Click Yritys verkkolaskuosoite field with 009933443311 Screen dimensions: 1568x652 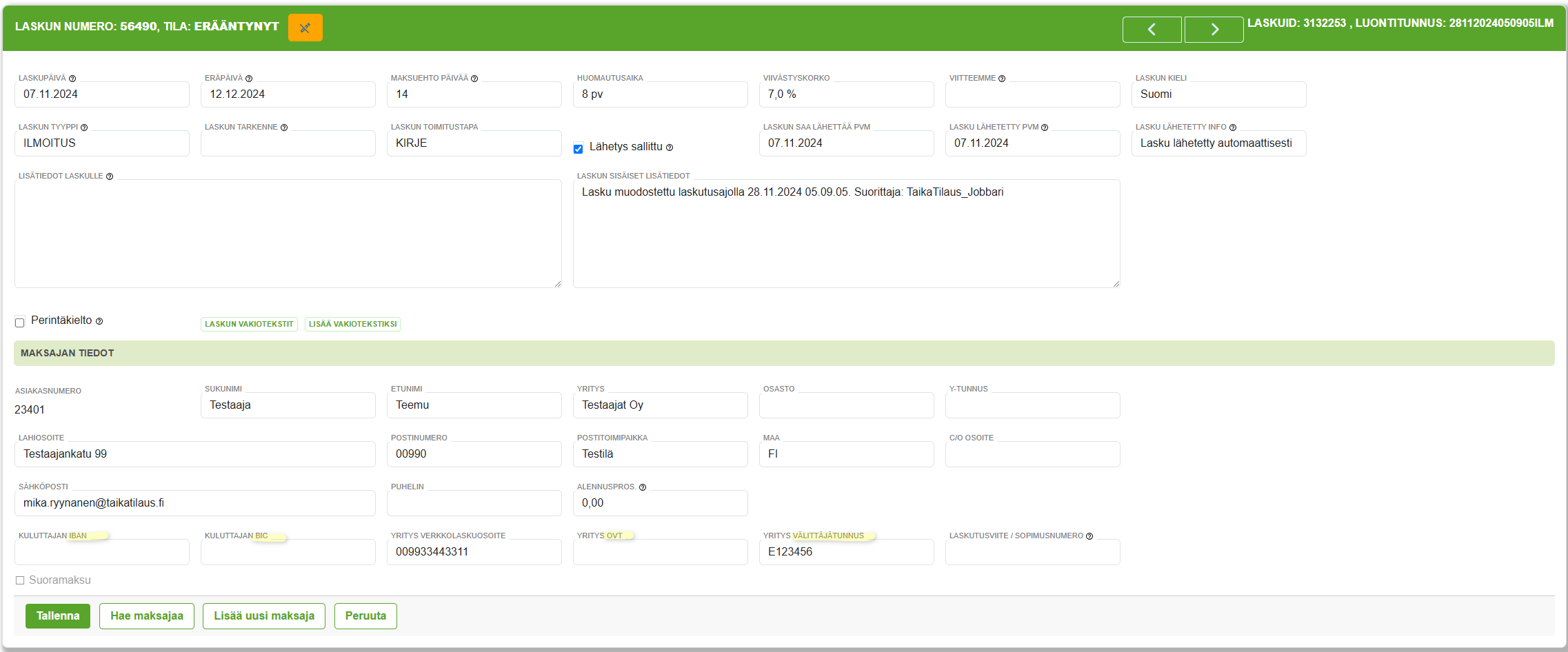474,552
